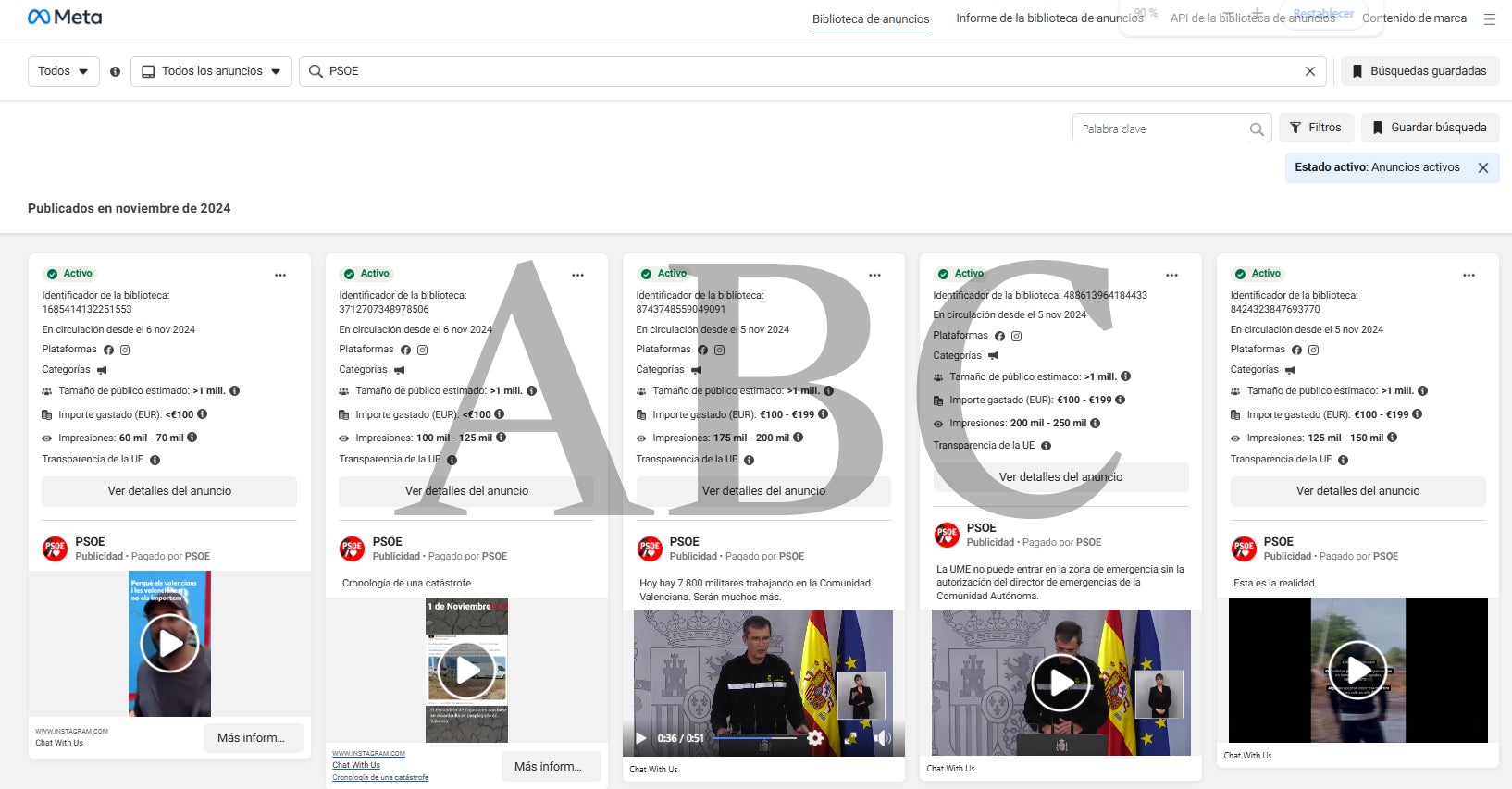Seek in the video progress bar at 0:36
Screen dimensions: 1512x789
point(754,738)
